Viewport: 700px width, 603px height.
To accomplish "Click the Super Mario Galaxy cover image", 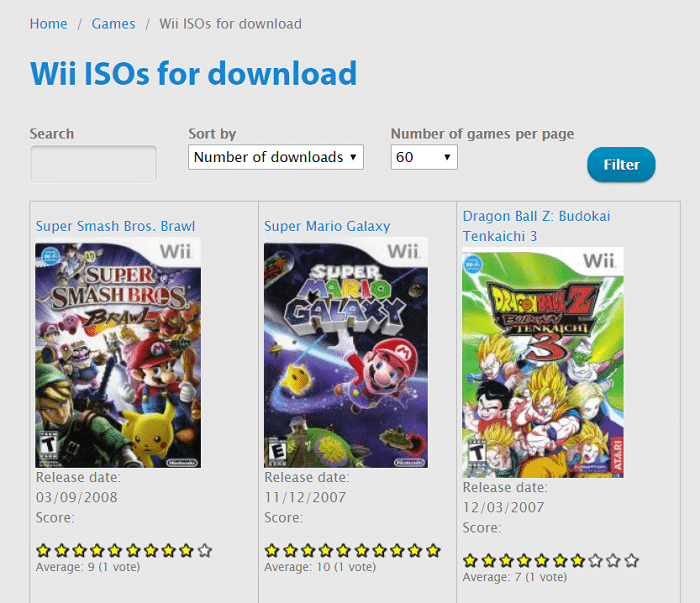I will [x=346, y=353].
